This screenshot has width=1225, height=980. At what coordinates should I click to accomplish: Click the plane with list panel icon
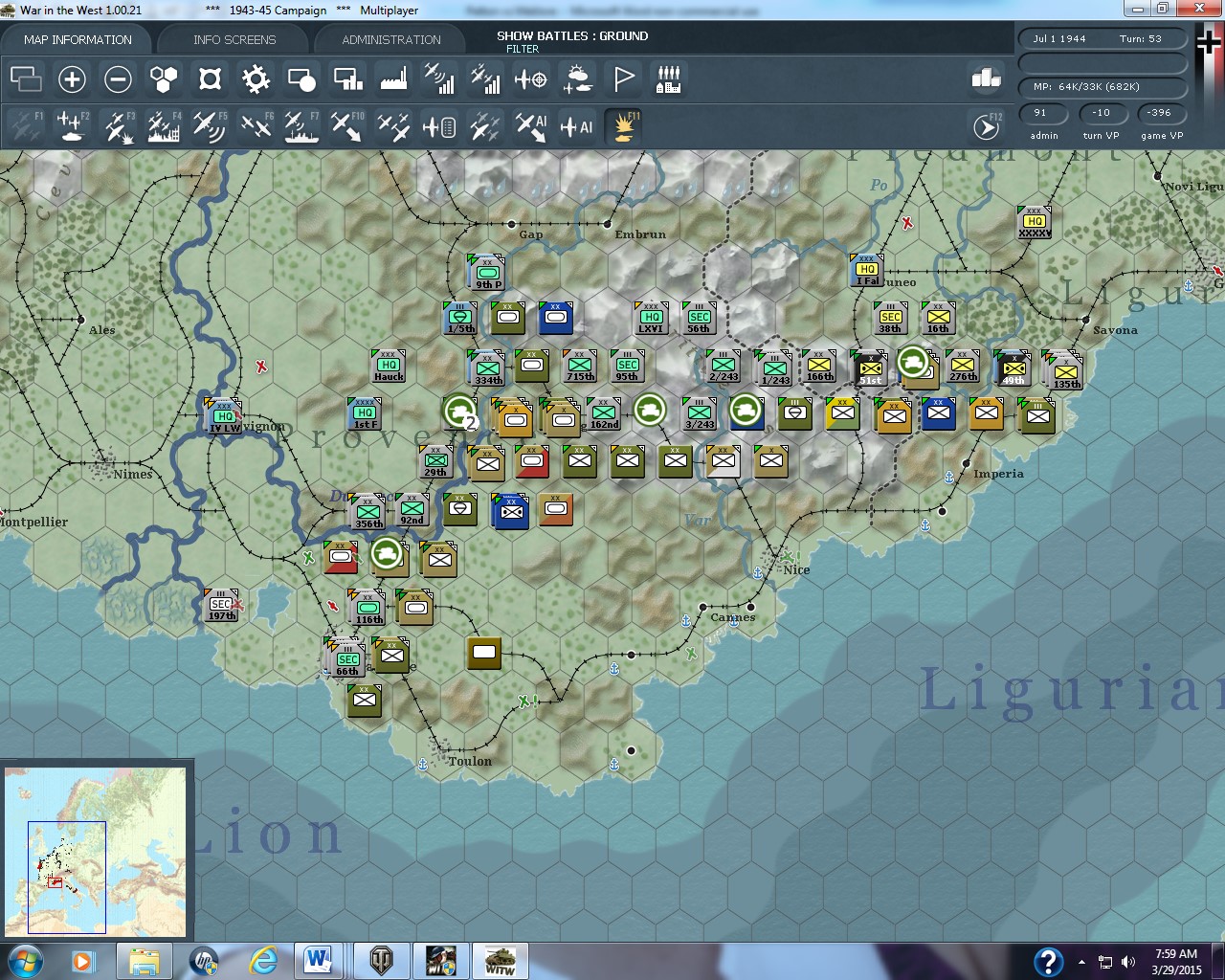pyautogui.click(x=439, y=126)
